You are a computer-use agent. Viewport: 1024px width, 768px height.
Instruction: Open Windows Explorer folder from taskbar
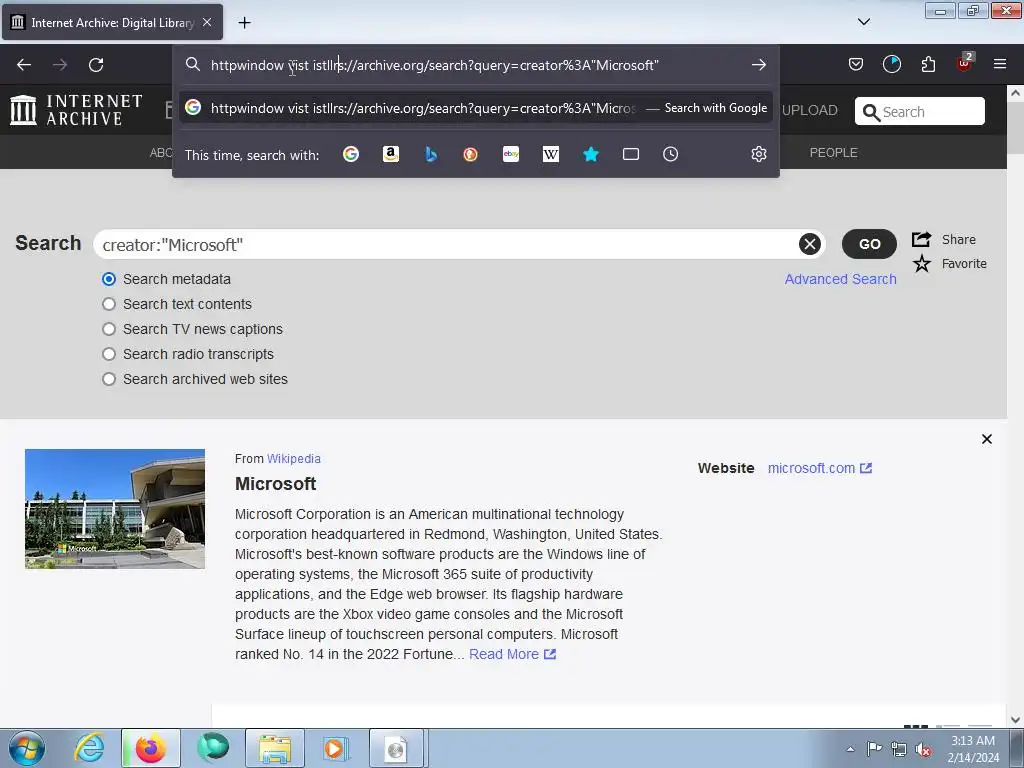click(275, 748)
